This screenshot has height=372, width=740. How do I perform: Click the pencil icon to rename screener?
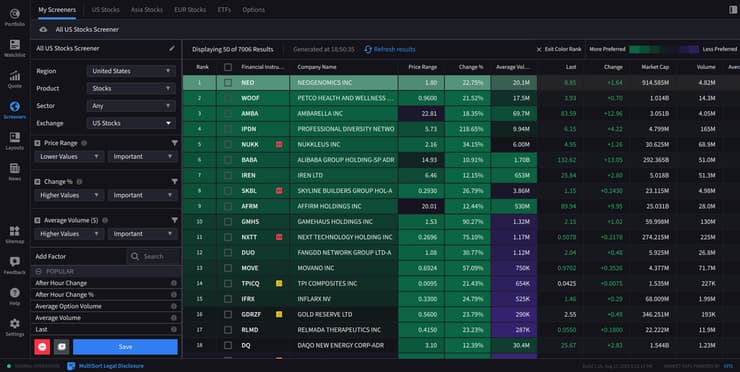172,48
